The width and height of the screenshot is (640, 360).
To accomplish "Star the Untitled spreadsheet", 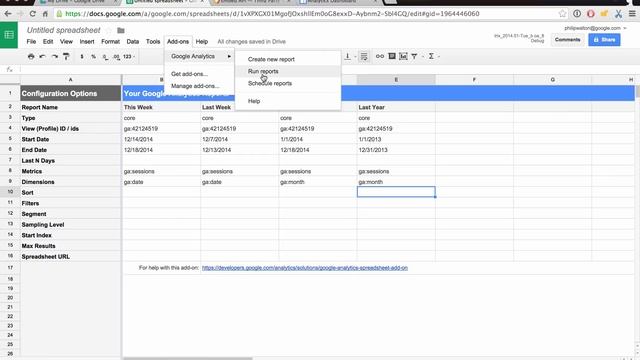I will click(109, 31).
